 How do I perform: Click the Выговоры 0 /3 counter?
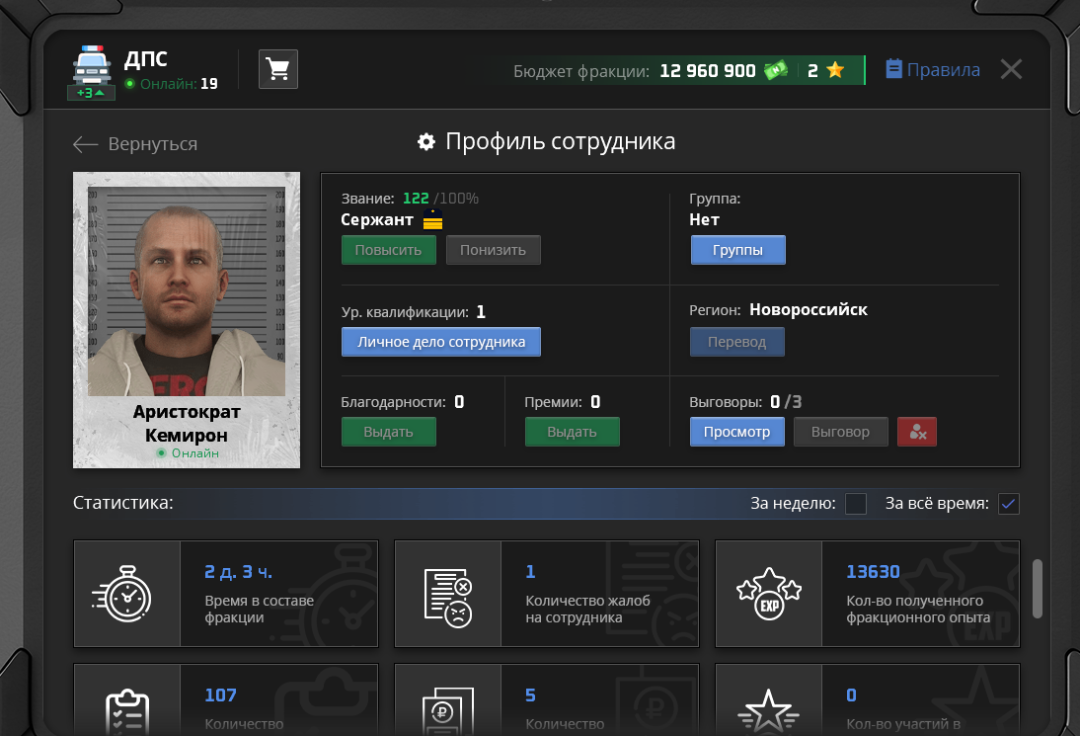[746, 402]
